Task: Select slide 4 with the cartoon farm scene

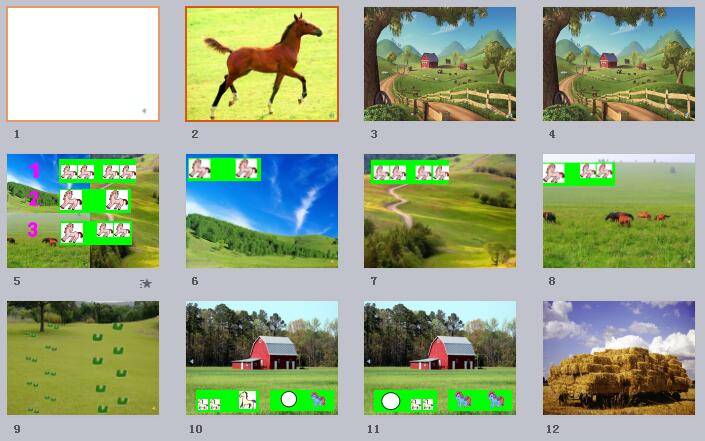Action: (x=619, y=64)
